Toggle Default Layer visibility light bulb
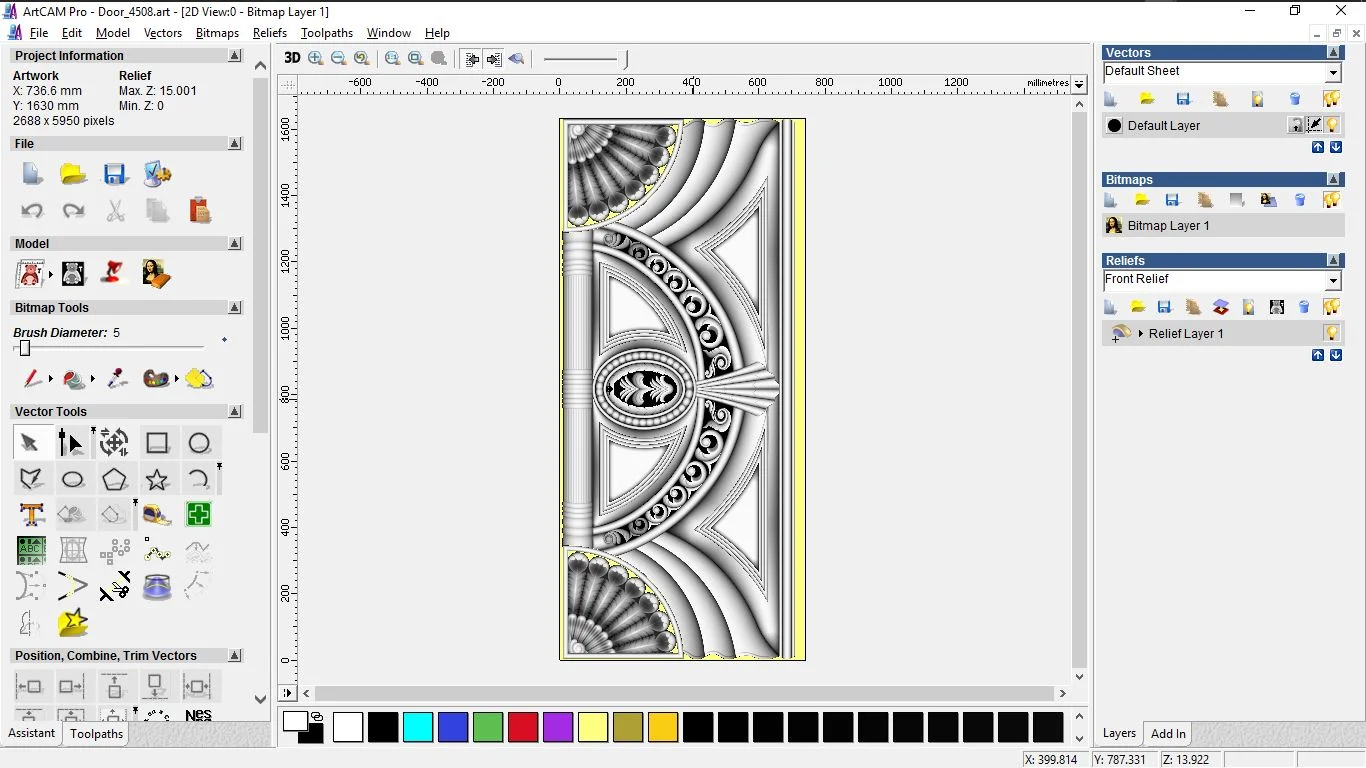Viewport: 1366px width, 768px height. (x=1333, y=125)
